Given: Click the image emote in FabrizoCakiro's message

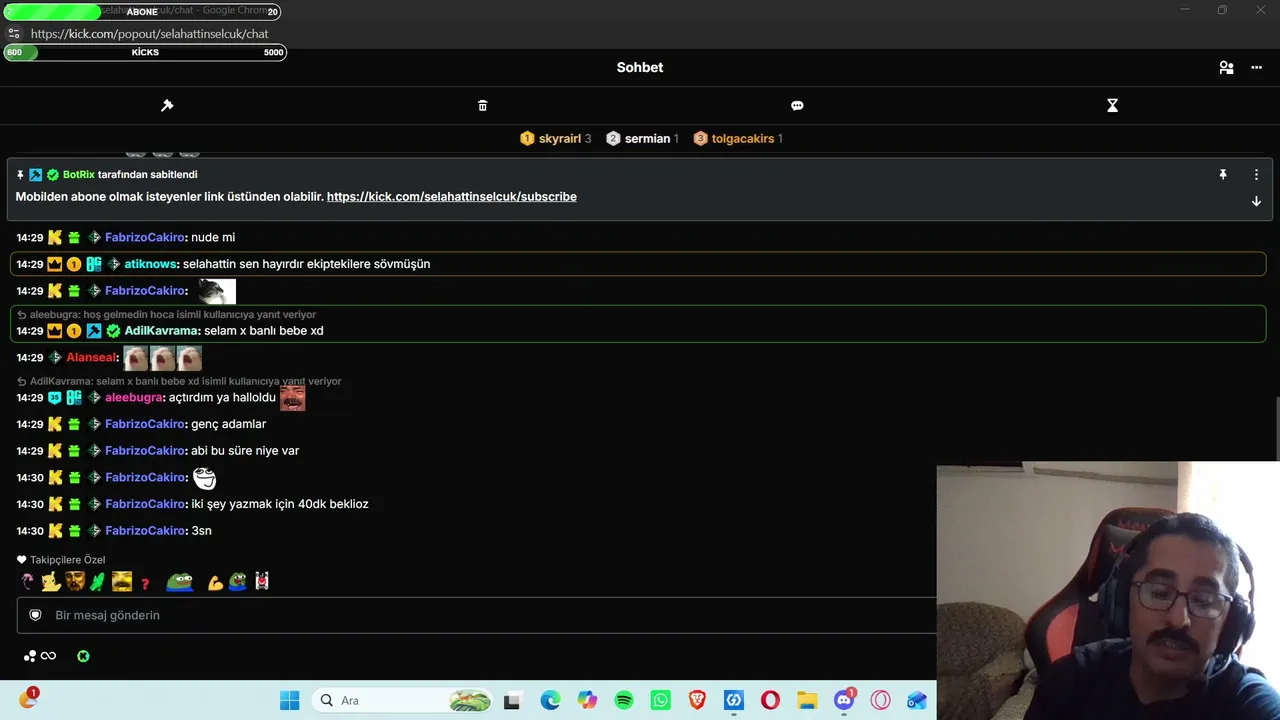Looking at the screenshot, I should (x=216, y=291).
